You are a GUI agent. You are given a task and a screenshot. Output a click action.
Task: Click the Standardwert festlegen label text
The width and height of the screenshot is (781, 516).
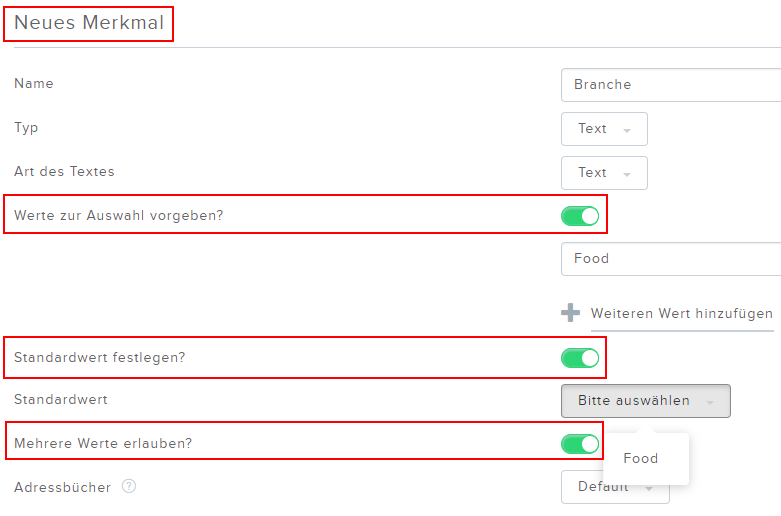(99, 358)
